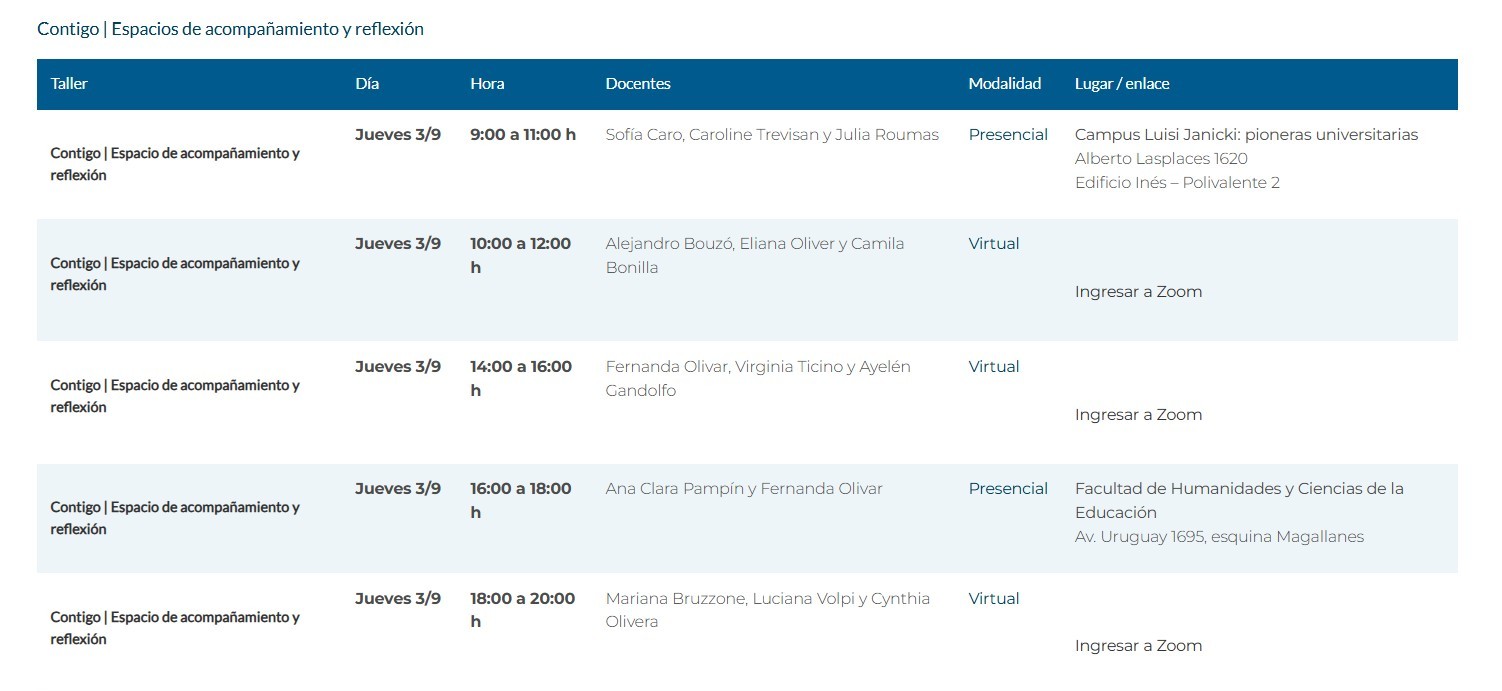Click the Taller column header
The image size is (1502, 691).
click(x=69, y=84)
